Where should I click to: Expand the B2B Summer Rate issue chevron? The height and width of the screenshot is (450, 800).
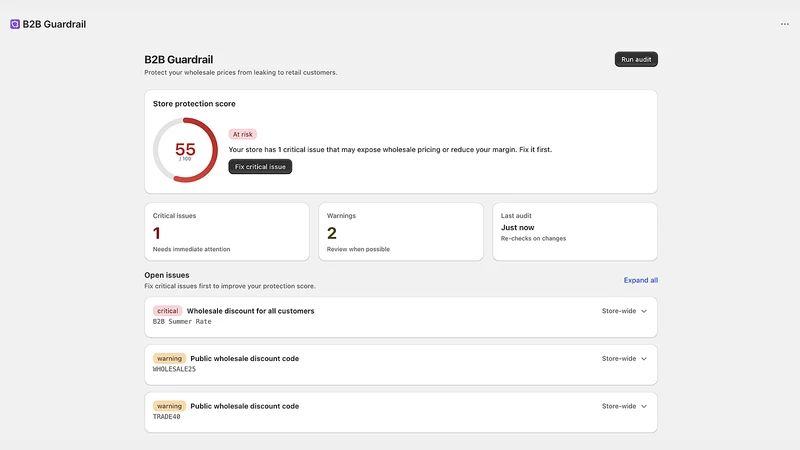coord(644,311)
